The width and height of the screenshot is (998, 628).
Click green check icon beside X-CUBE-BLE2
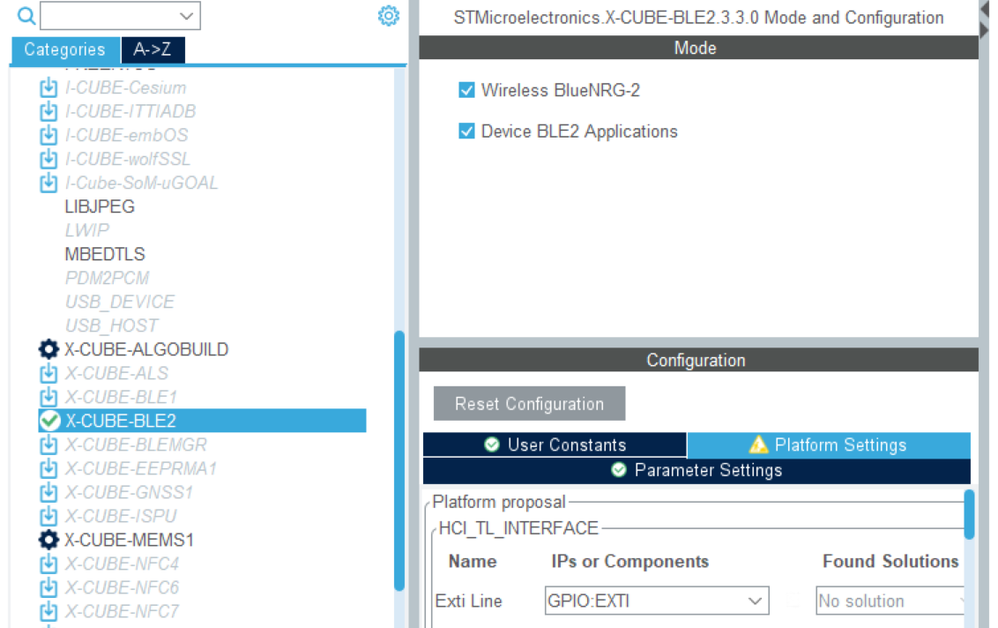(49, 421)
